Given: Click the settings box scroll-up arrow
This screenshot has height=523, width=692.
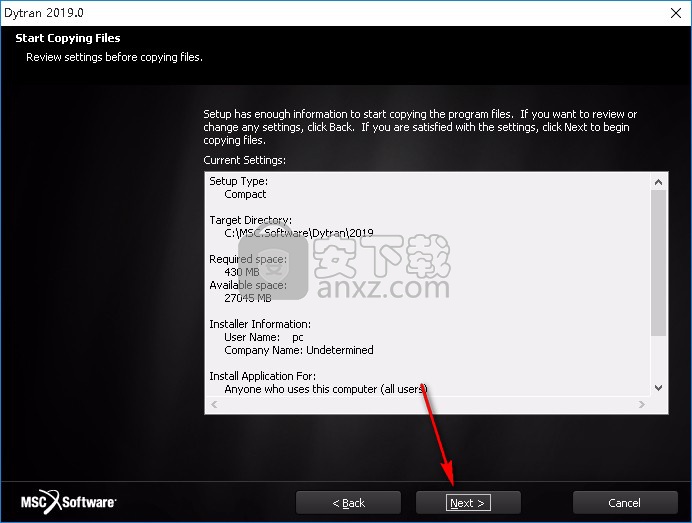Looking at the screenshot, I should pyautogui.click(x=658, y=182).
